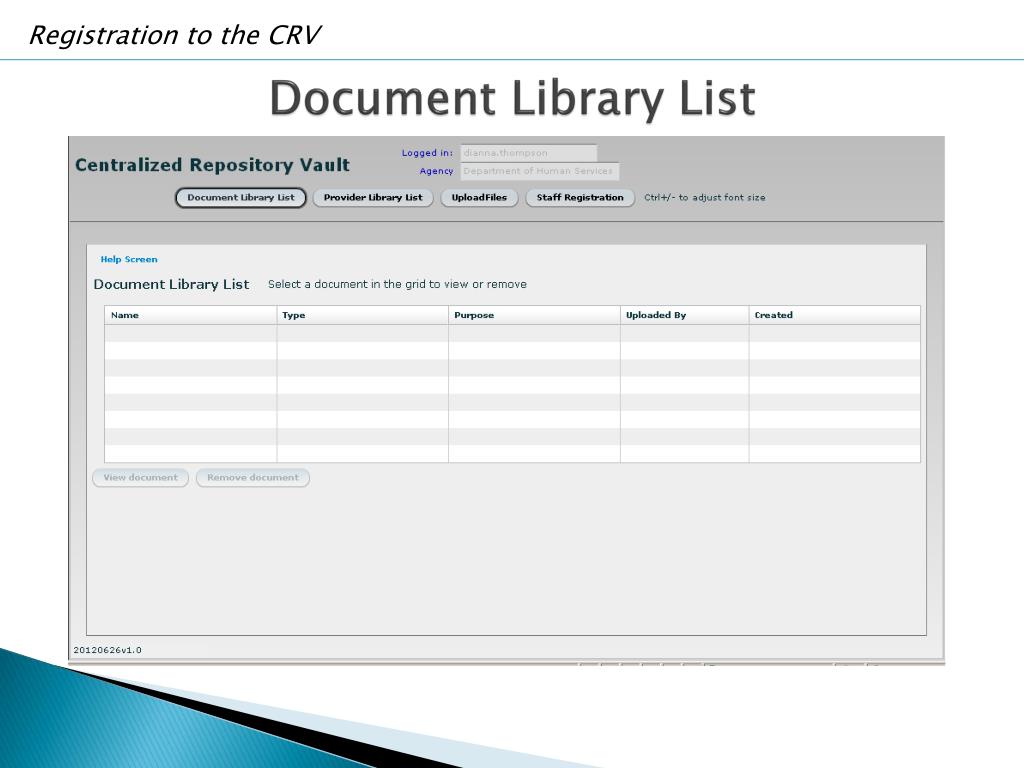Click the Logged in username field
Viewport: 1024px width, 768px height.
tap(528, 153)
